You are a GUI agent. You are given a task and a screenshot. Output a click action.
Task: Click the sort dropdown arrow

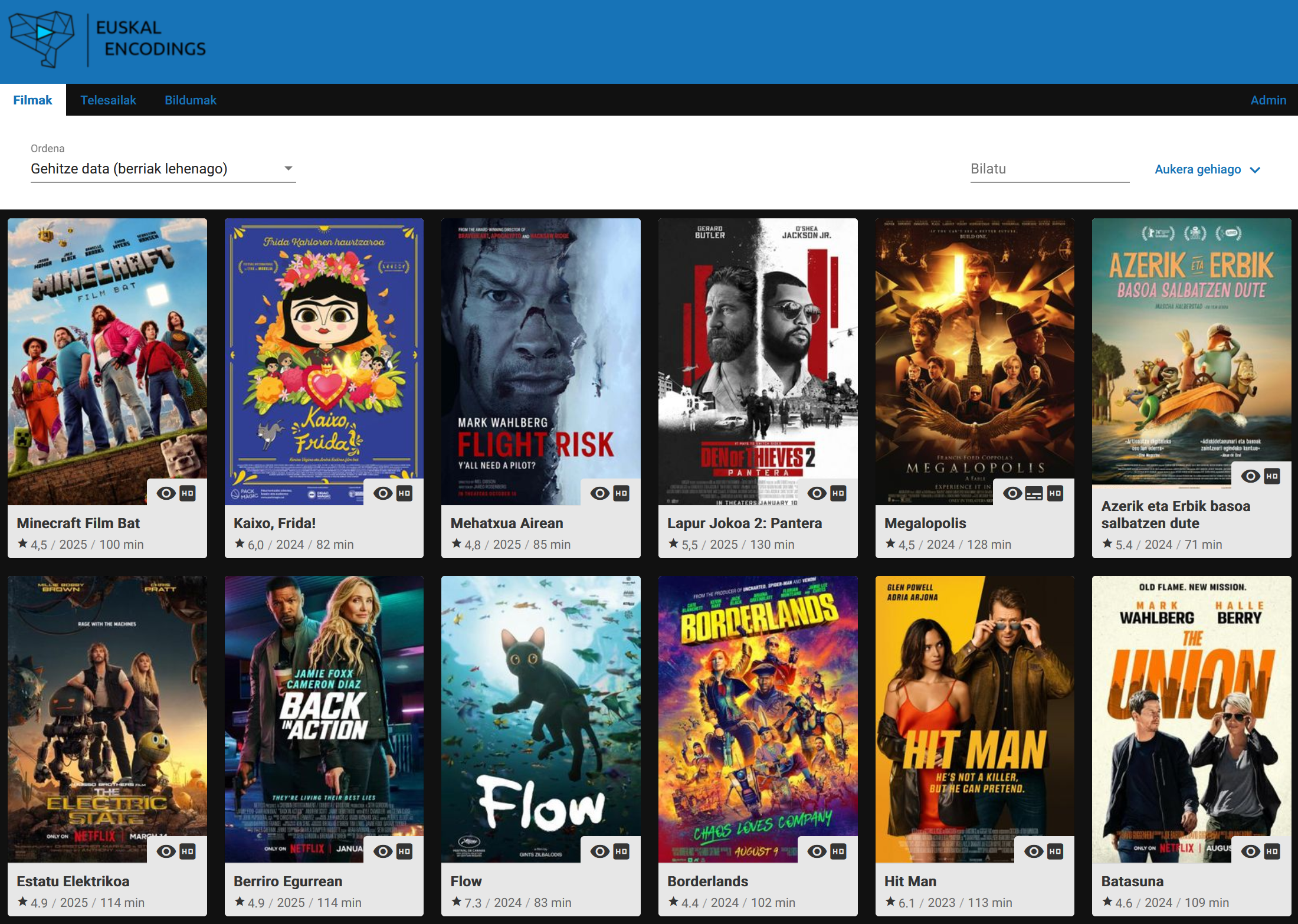pos(288,169)
